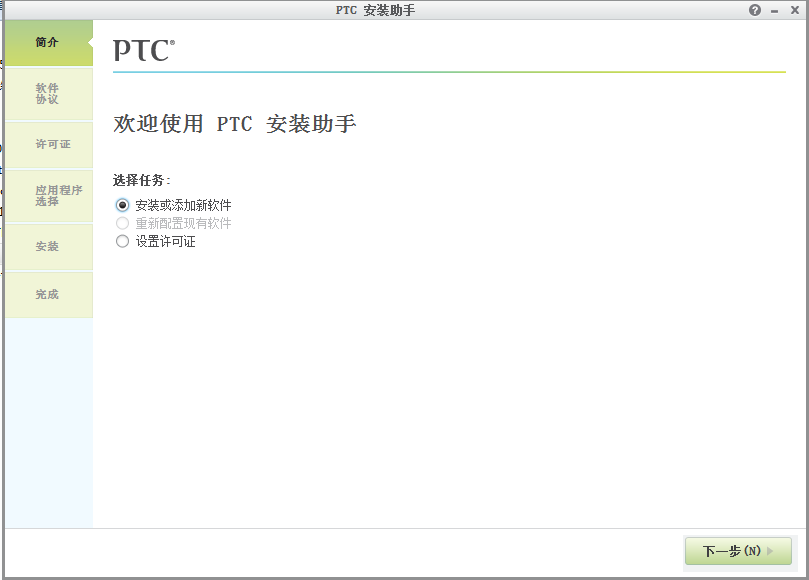
Task: Open the 软件协议 step in the sidebar
Action: pos(49,94)
